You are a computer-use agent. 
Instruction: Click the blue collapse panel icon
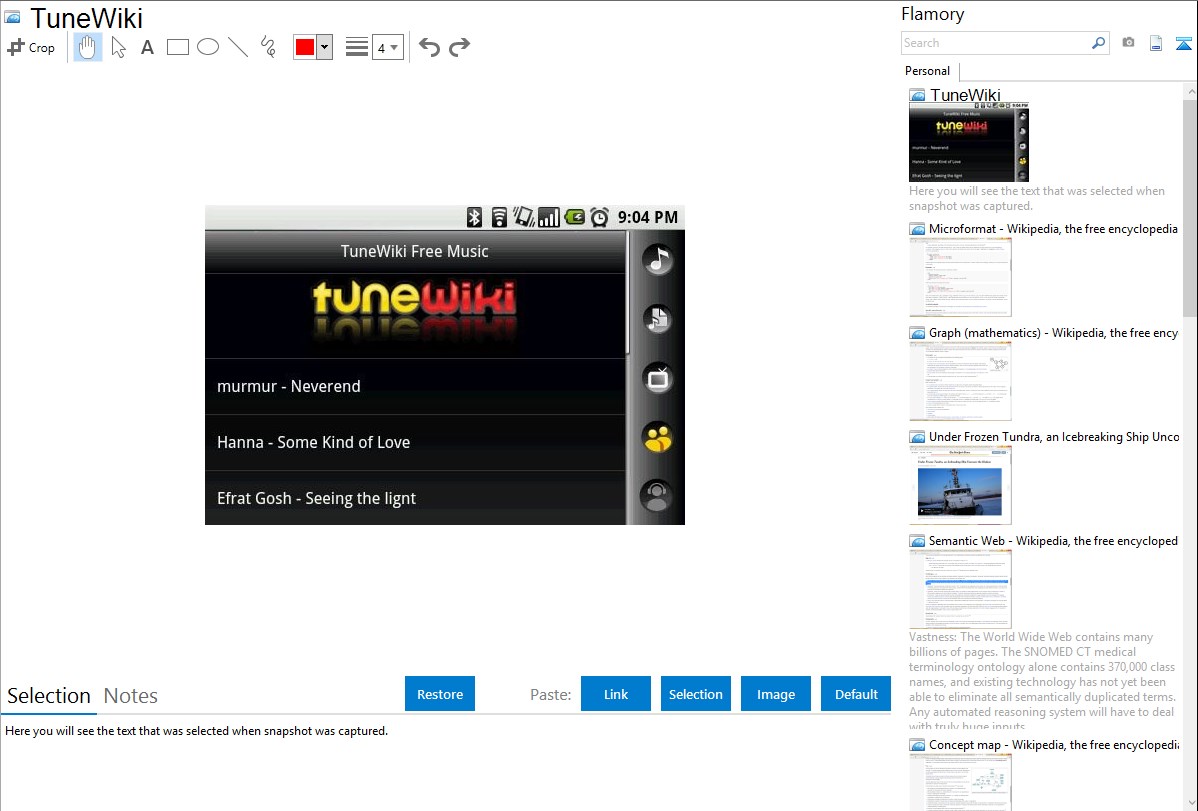[1183, 43]
